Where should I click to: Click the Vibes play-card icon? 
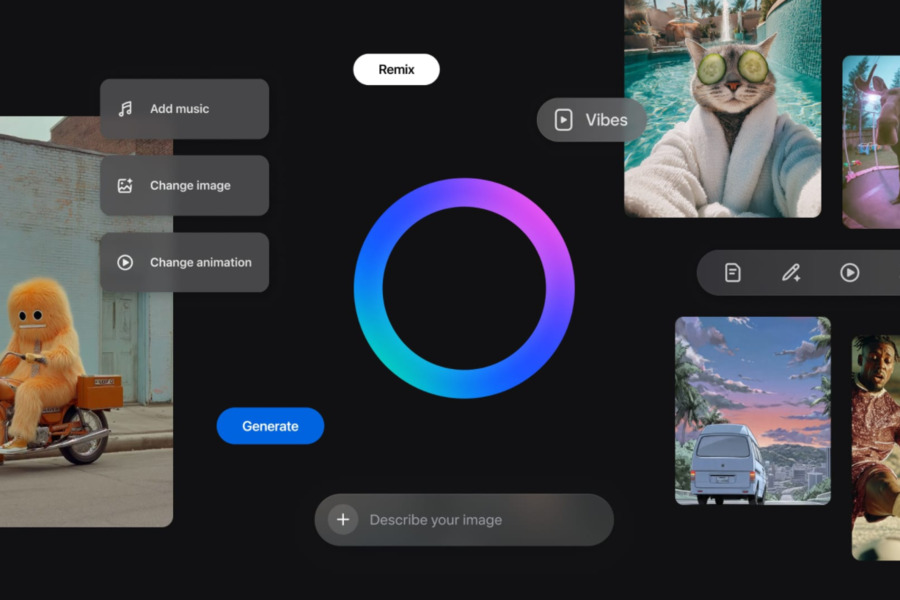564,120
